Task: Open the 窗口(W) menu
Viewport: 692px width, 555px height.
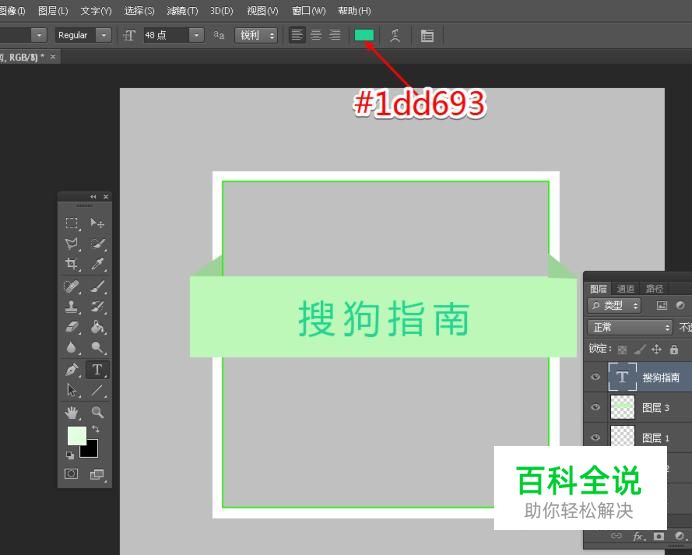Action: 308,11
